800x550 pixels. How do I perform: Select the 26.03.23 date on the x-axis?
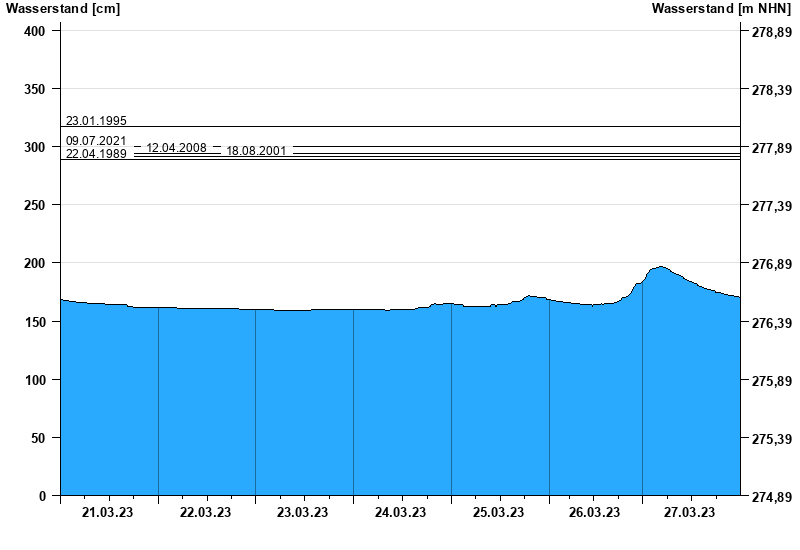point(594,513)
